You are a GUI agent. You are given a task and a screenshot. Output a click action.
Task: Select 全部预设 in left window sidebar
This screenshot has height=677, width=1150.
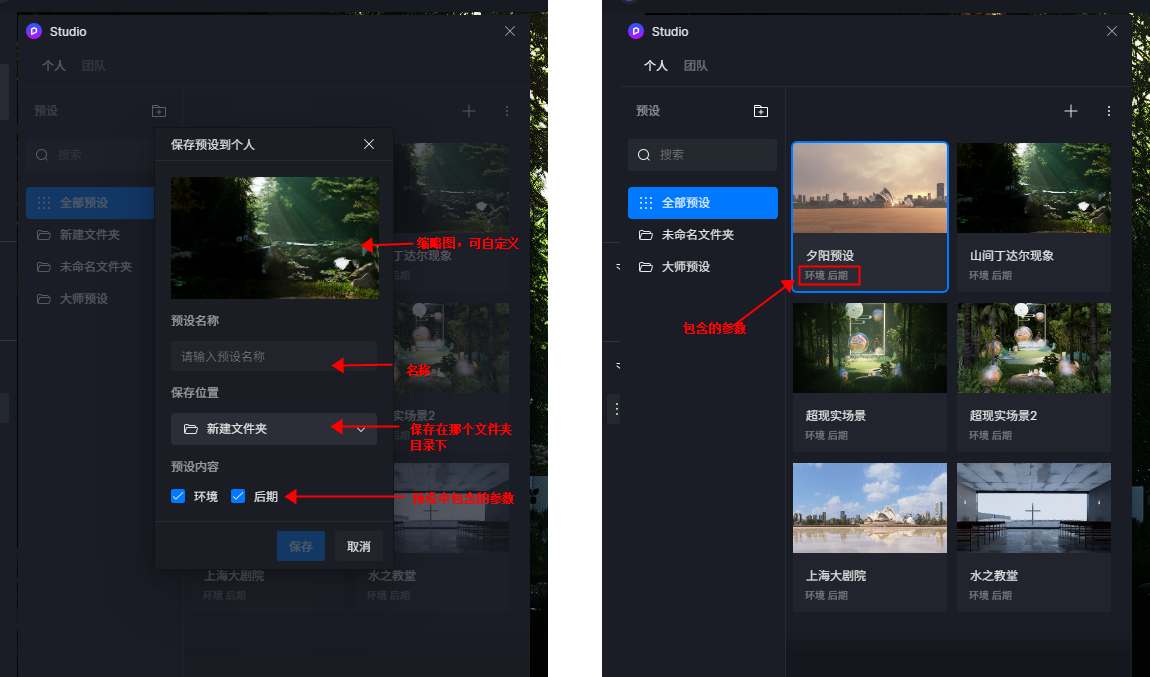(90, 203)
